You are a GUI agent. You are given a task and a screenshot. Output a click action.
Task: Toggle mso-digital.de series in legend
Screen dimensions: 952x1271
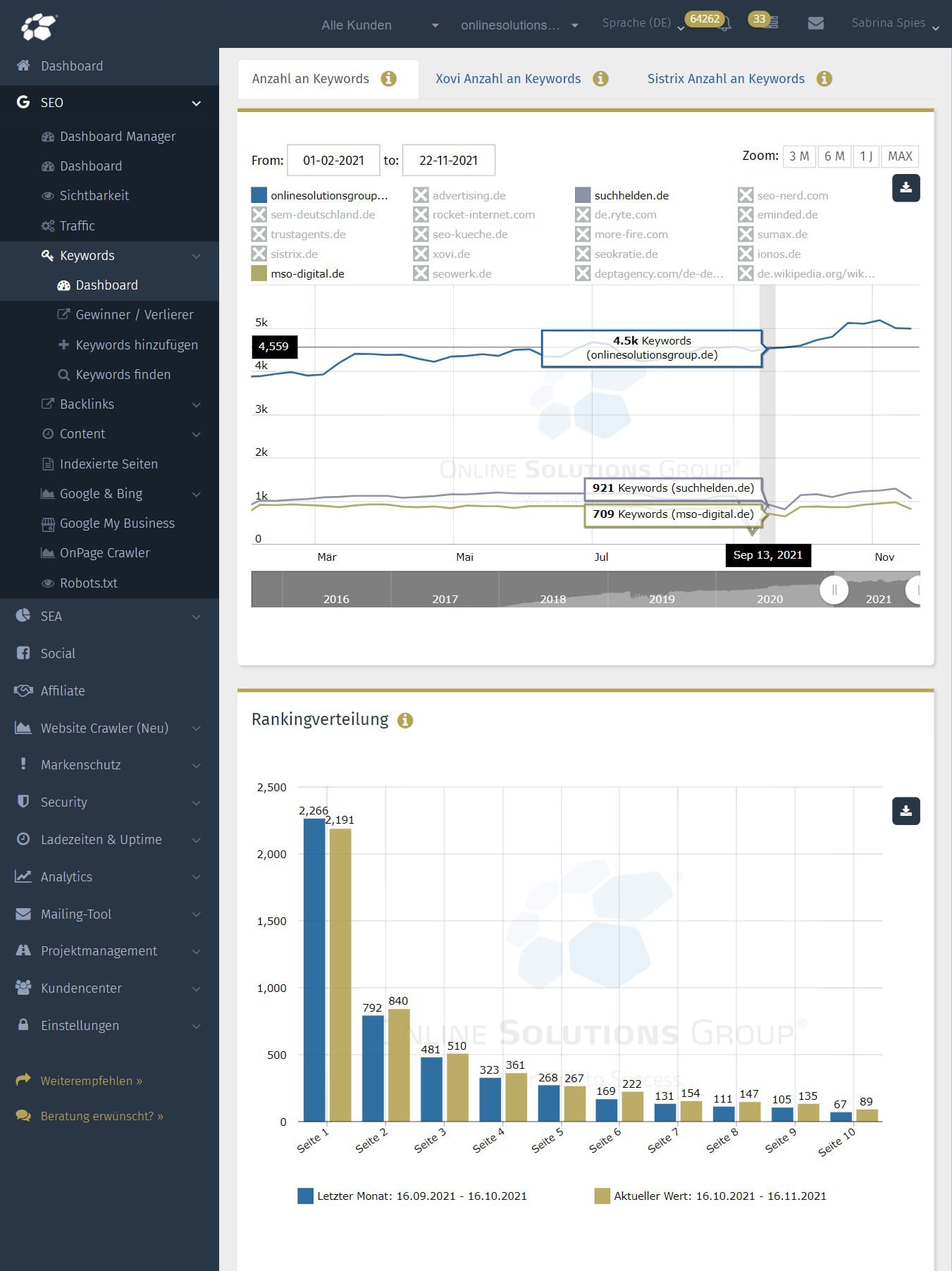tap(298, 273)
